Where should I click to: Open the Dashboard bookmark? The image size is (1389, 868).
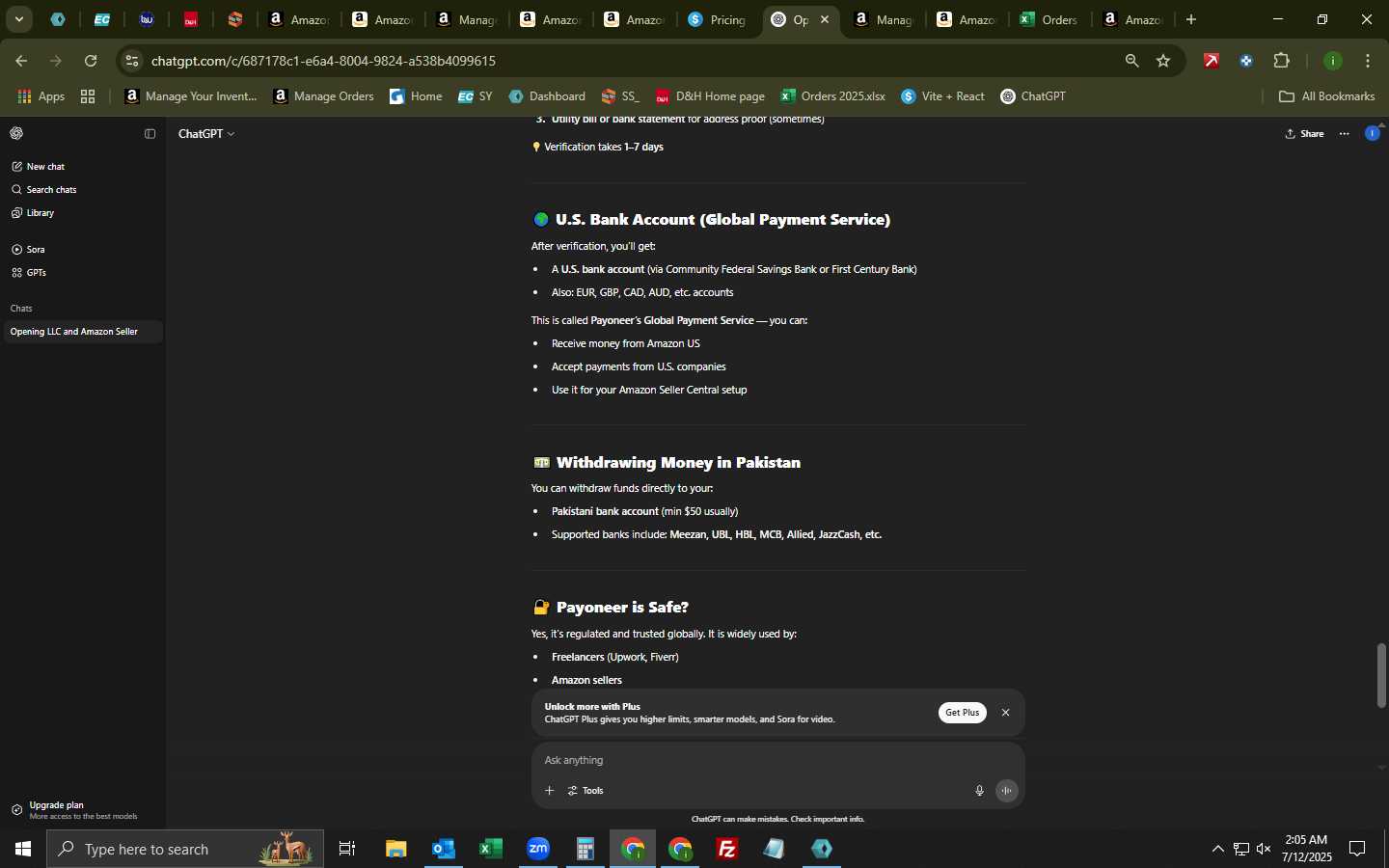click(x=547, y=96)
